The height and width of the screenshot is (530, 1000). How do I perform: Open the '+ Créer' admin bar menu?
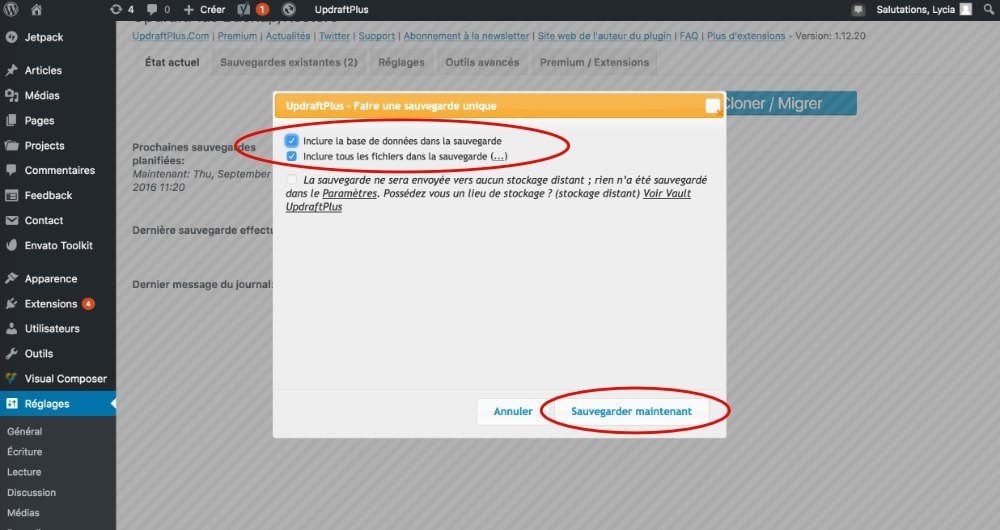(x=204, y=9)
